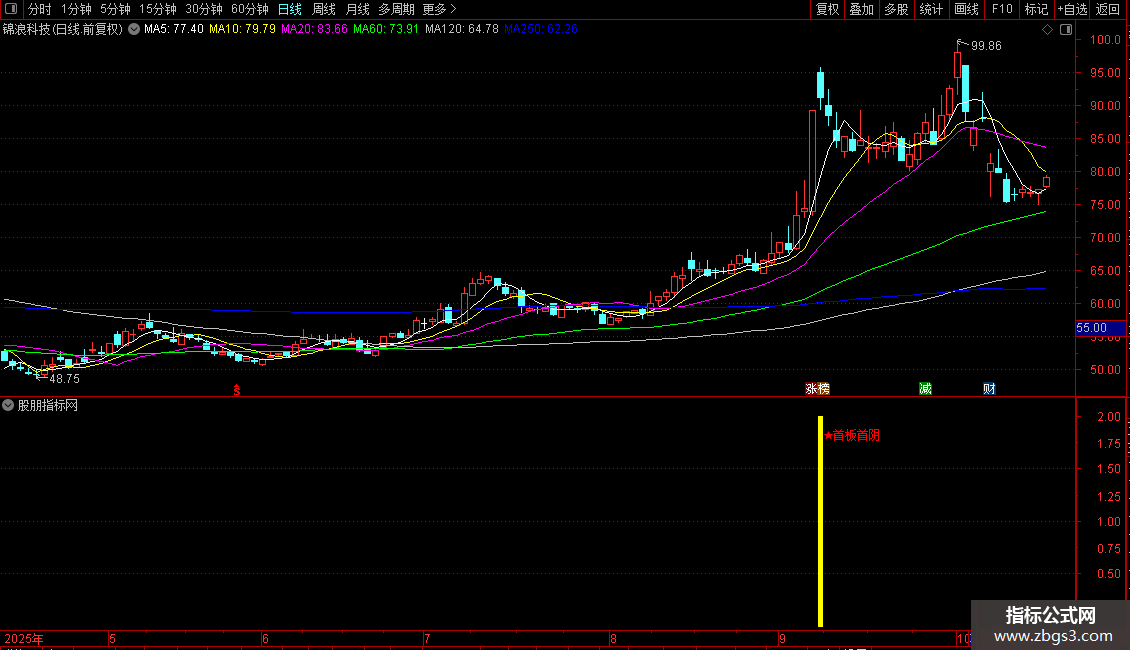Click the 48.75 low price label
The image size is (1130, 650).
(64, 378)
